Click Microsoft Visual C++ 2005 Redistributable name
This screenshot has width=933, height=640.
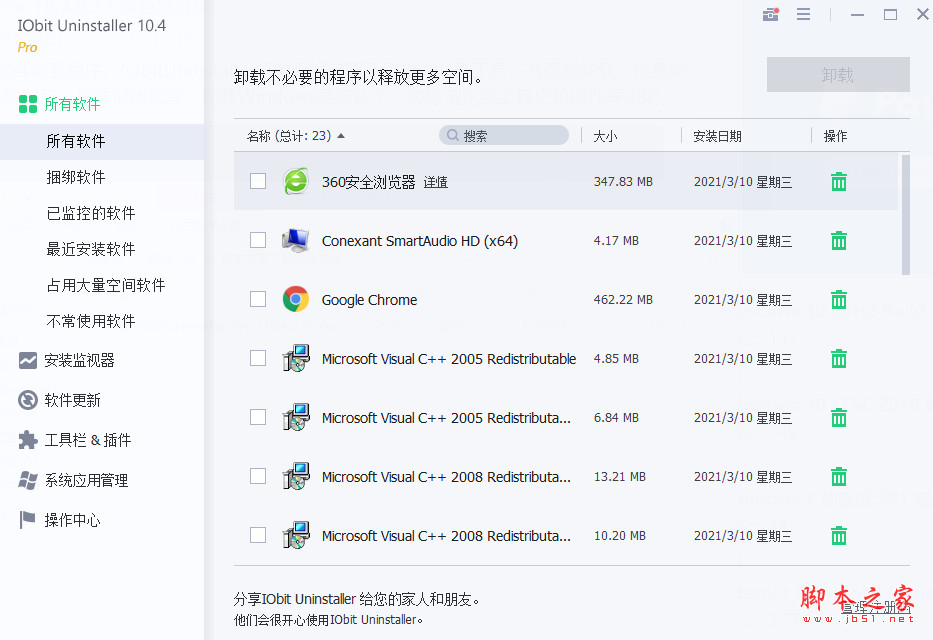(449, 359)
